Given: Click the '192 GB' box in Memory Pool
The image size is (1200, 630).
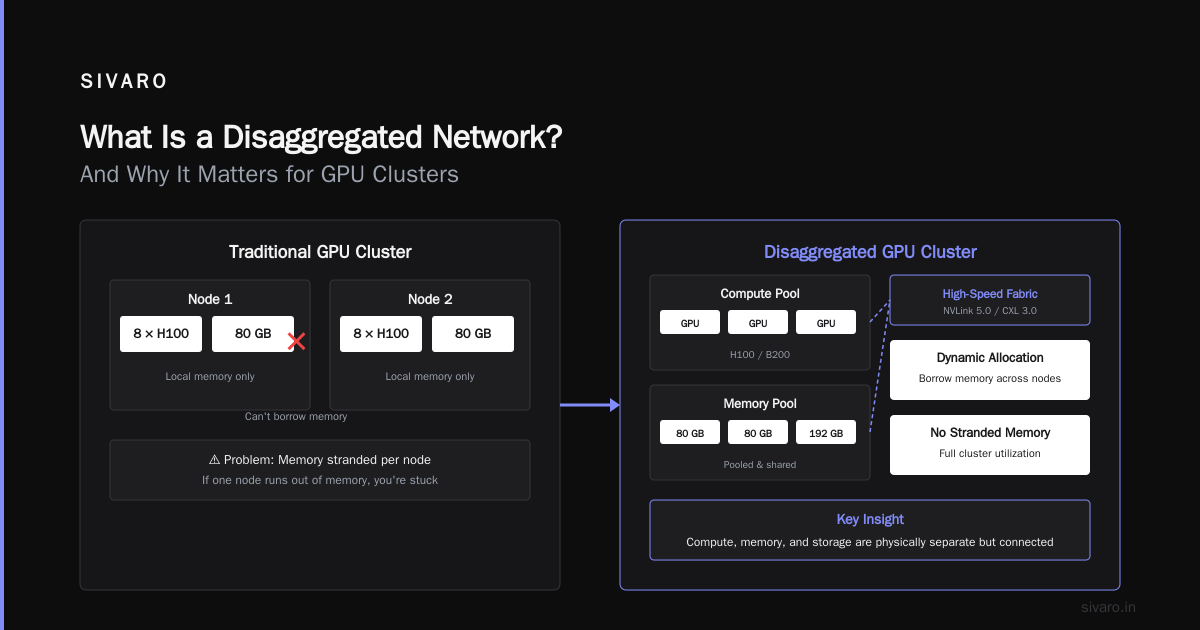Looking at the screenshot, I should pos(826,432).
